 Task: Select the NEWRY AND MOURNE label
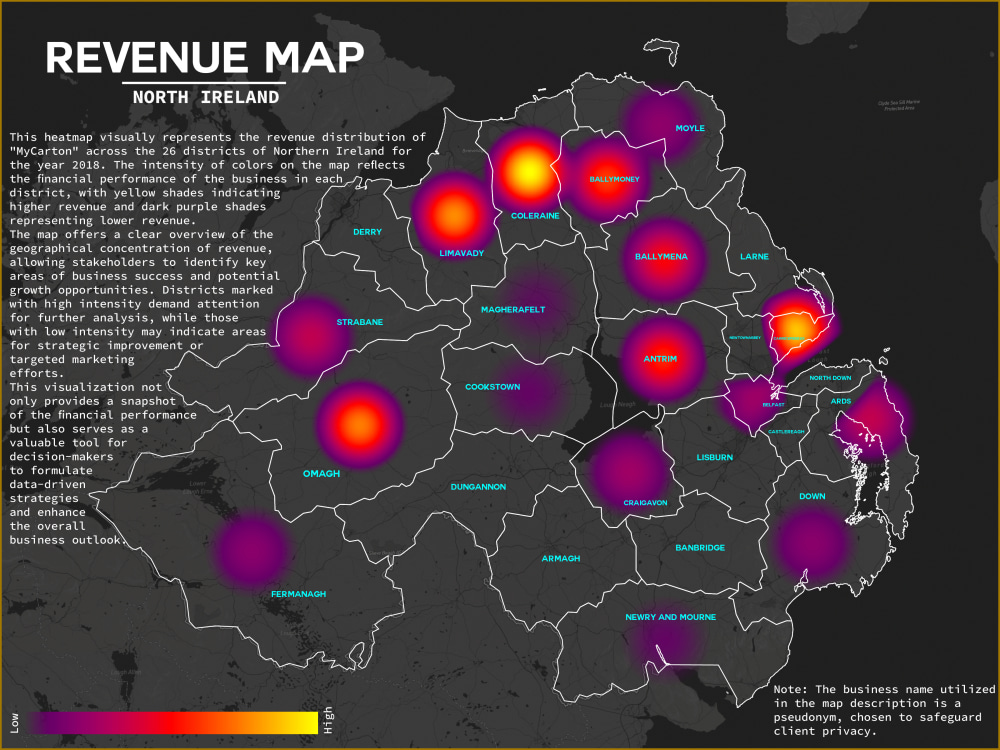[x=670, y=617]
